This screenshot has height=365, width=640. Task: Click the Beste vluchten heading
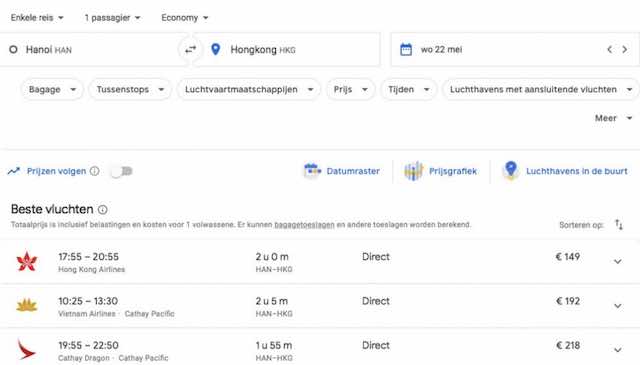[x=52, y=209]
